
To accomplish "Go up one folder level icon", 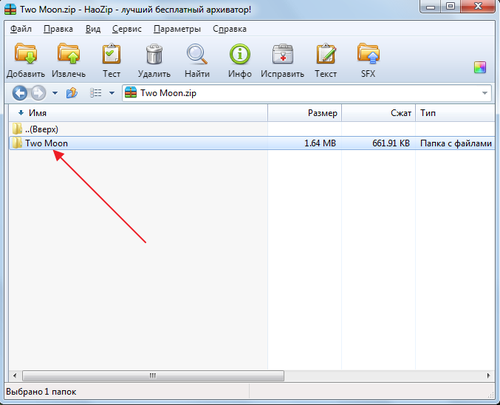I will click(72, 93).
